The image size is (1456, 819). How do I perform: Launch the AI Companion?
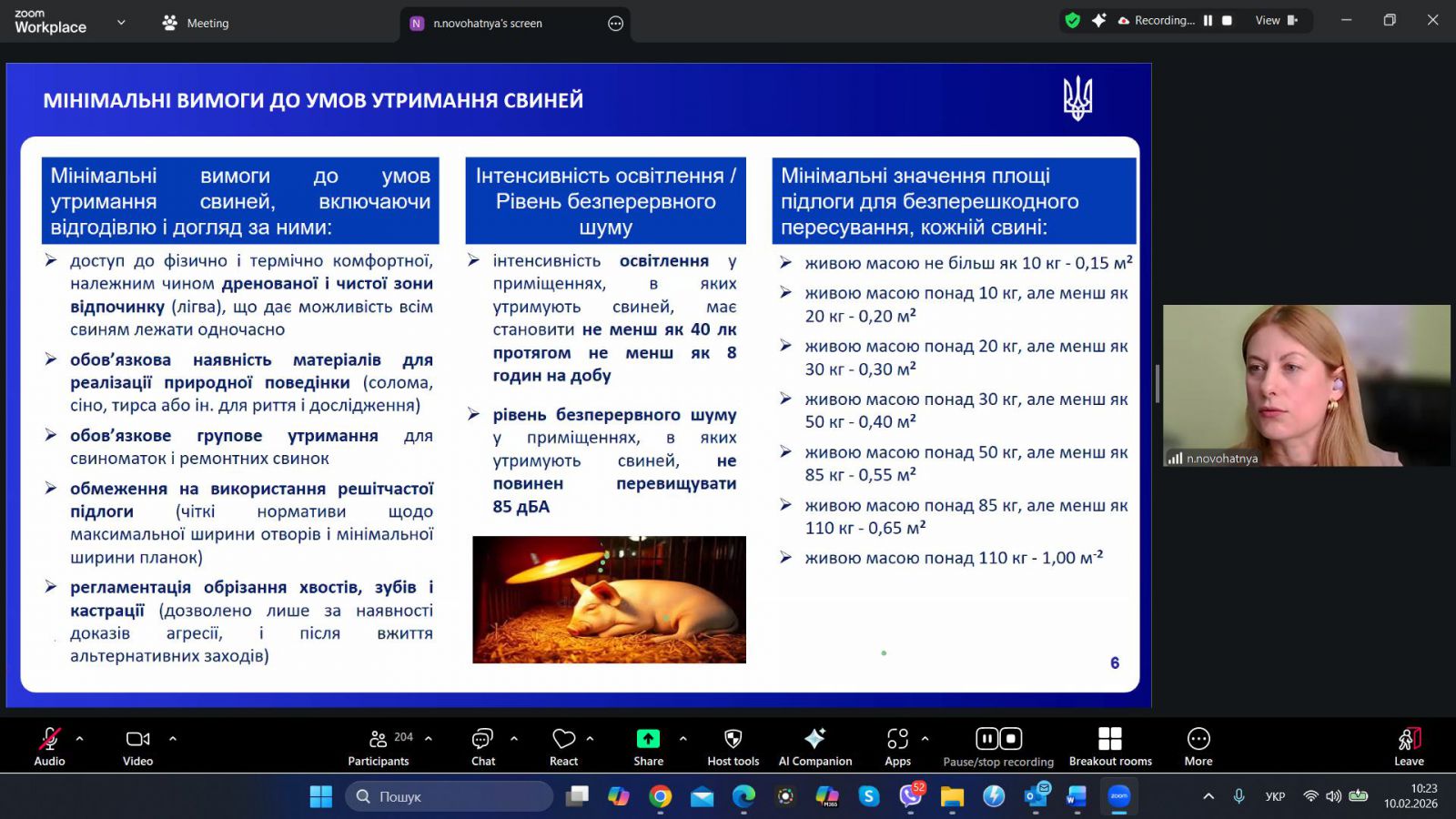click(814, 745)
